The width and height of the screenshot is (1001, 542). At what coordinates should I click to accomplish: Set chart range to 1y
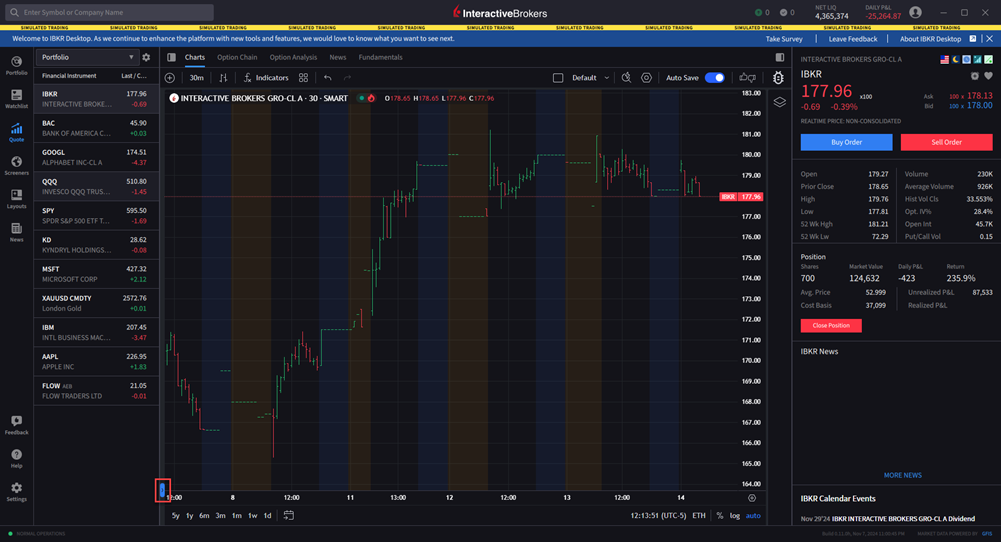point(190,515)
